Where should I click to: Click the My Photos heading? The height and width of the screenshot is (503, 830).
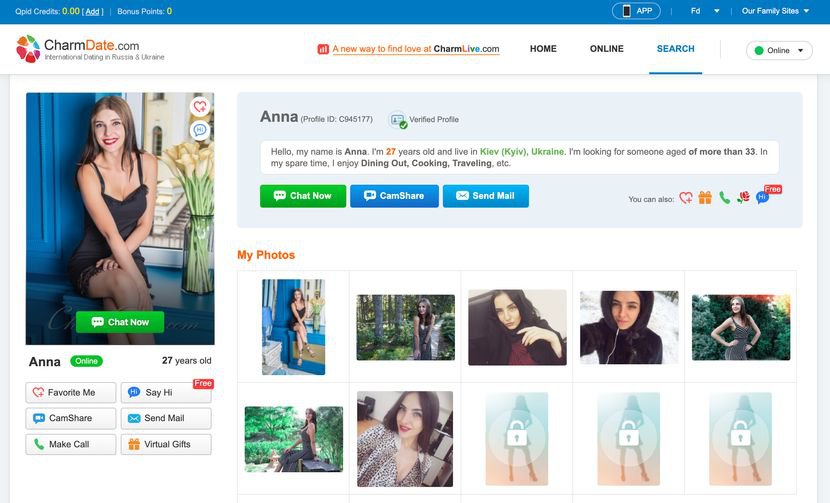coord(266,255)
